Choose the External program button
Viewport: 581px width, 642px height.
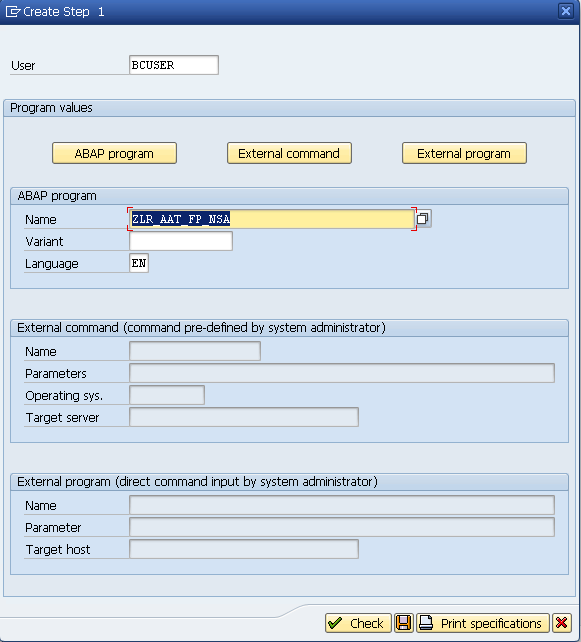coord(464,154)
